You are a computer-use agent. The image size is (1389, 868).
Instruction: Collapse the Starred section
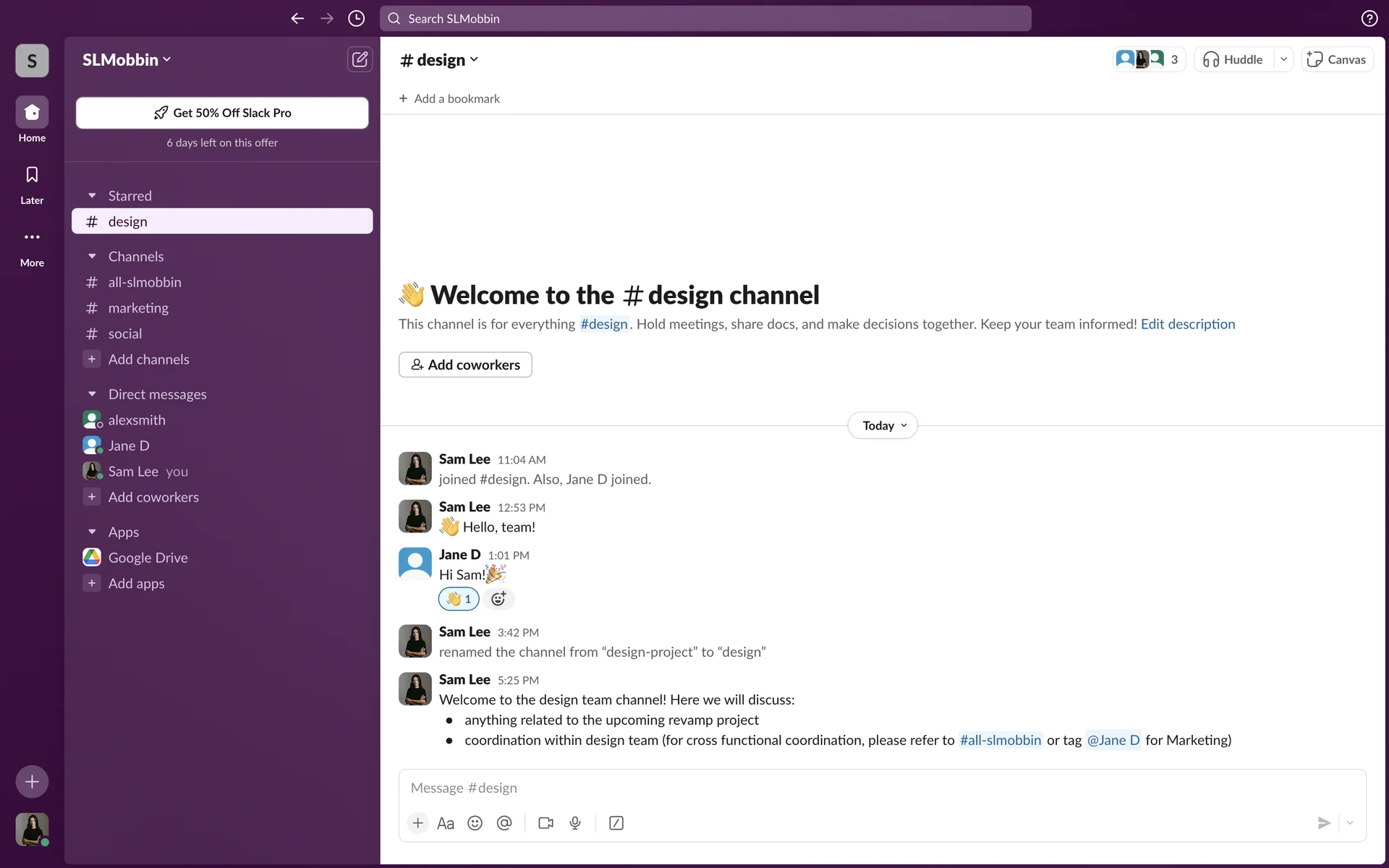[92, 196]
